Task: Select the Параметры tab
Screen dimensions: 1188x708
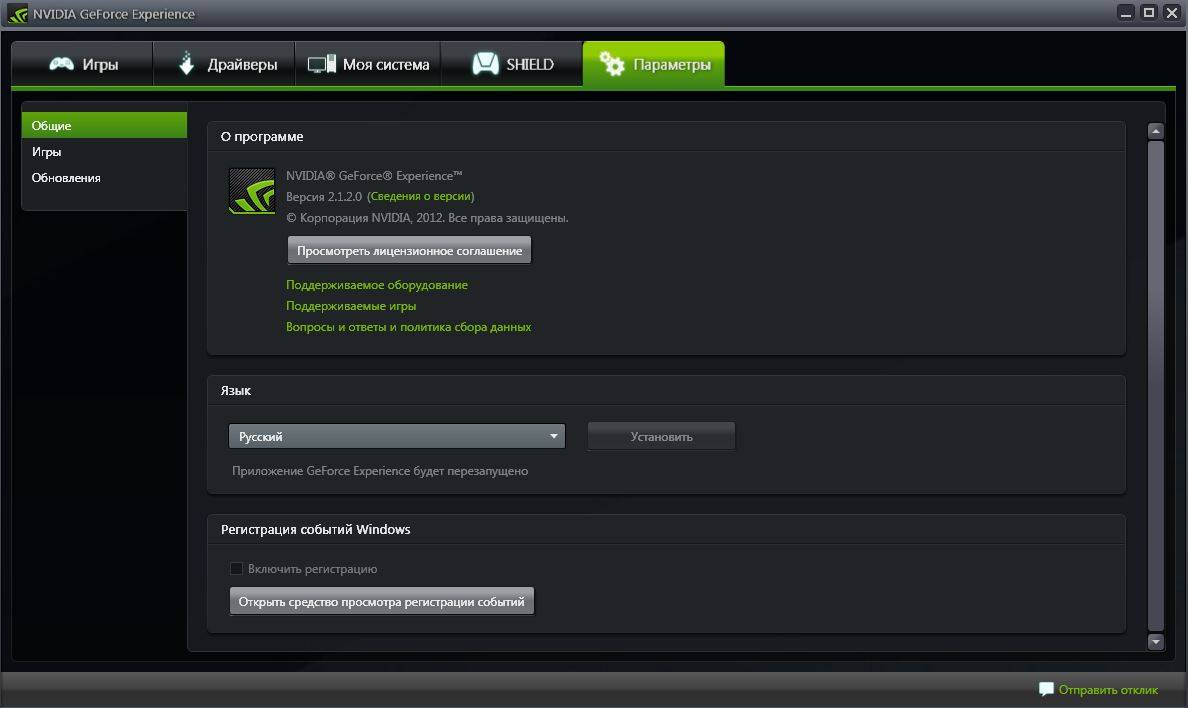Action: pyautogui.click(x=654, y=64)
